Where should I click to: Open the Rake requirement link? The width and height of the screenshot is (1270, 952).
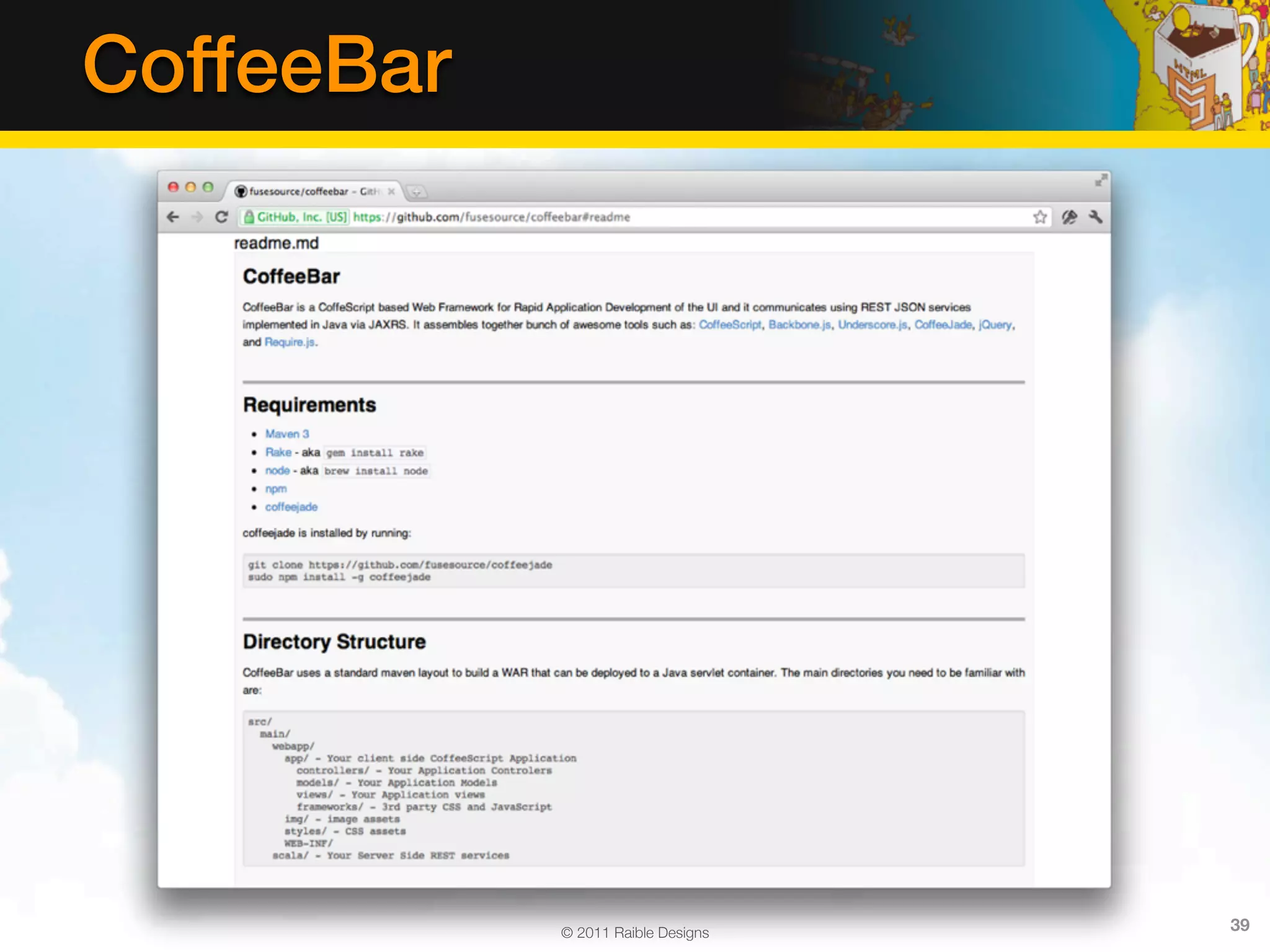[278, 452]
